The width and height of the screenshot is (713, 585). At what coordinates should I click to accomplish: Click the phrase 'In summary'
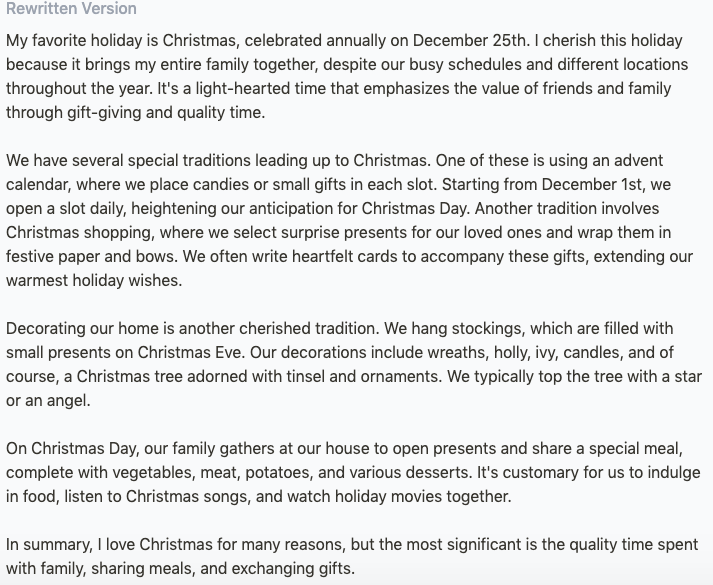(x=49, y=545)
